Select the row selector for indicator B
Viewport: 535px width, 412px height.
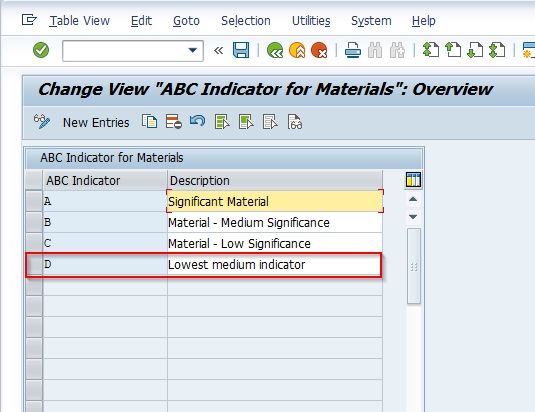click(34, 222)
